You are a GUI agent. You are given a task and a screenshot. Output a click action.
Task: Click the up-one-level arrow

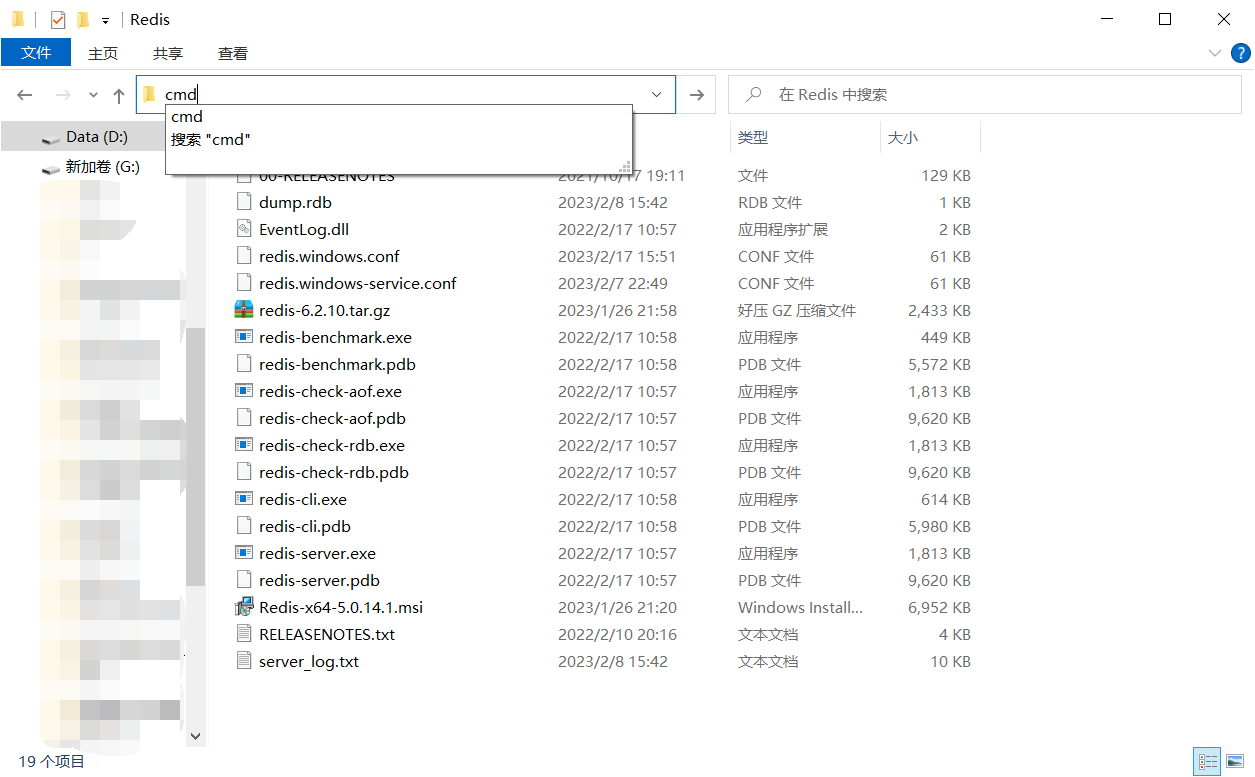tap(119, 95)
